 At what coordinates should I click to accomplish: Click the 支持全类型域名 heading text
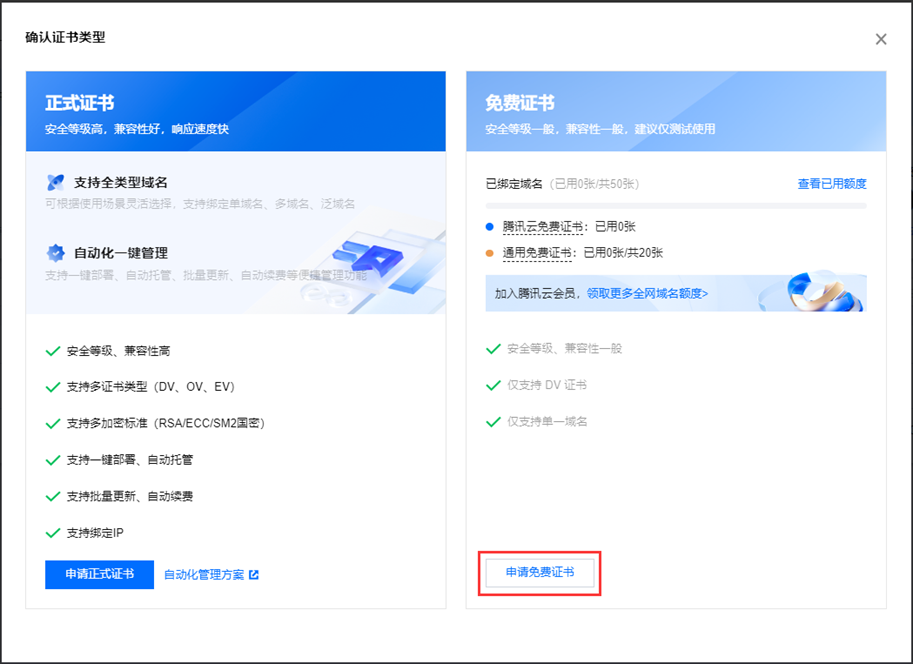pyautogui.click(x=121, y=182)
